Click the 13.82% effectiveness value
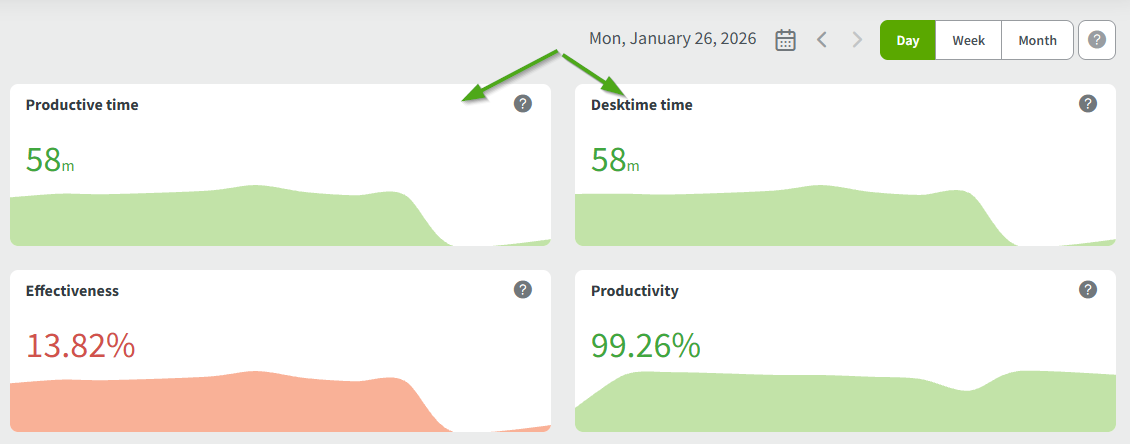This screenshot has width=1130, height=444. pyautogui.click(x=80, y=346)
